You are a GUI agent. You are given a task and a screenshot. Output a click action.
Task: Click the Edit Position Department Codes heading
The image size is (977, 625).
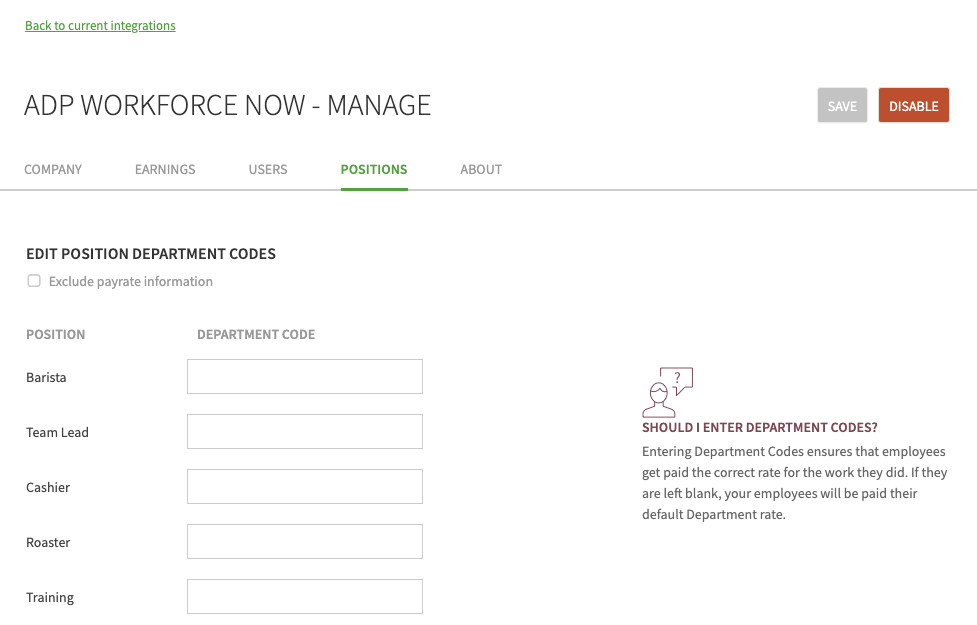151,254
